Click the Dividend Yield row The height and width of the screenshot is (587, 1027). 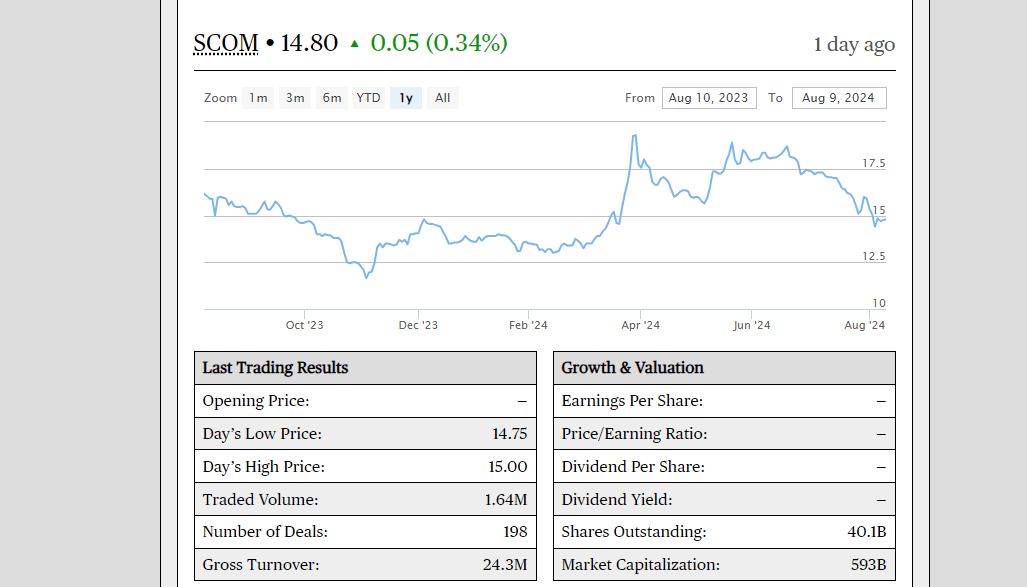click(x=724, y=499)
